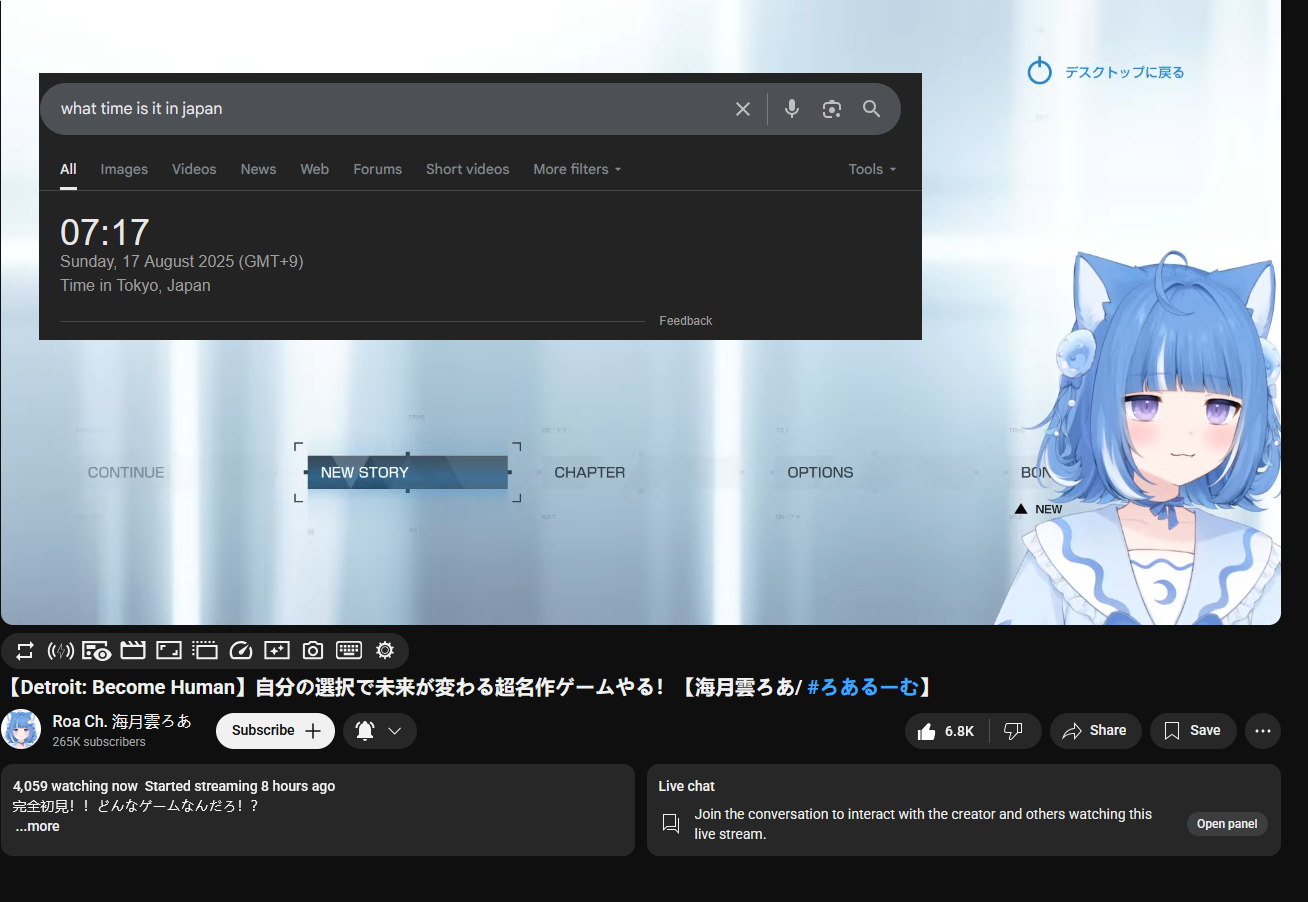
Task: Click the Feedback link
Action: tap(686, 321)
